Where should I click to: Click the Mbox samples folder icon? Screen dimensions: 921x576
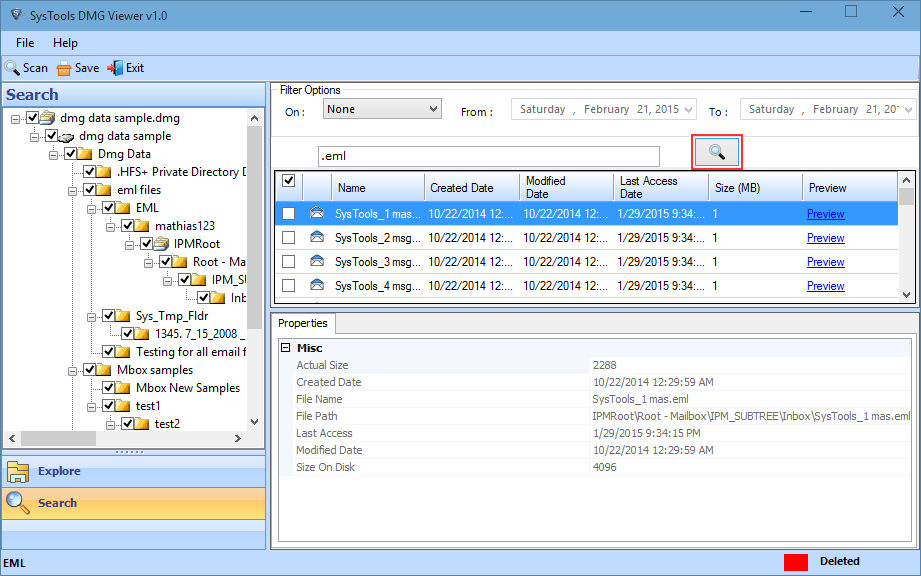pyautogui.click(x=104, y=370)
